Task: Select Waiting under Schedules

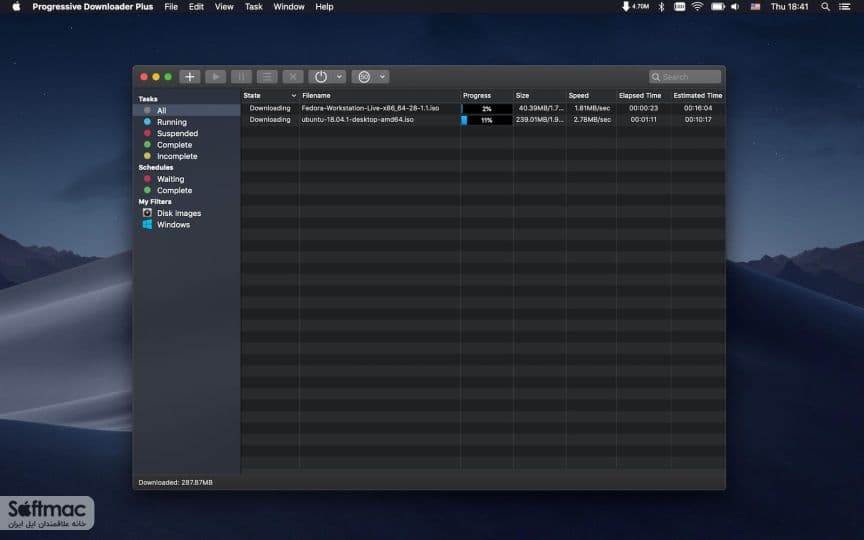Action: (x=170, y=179)
